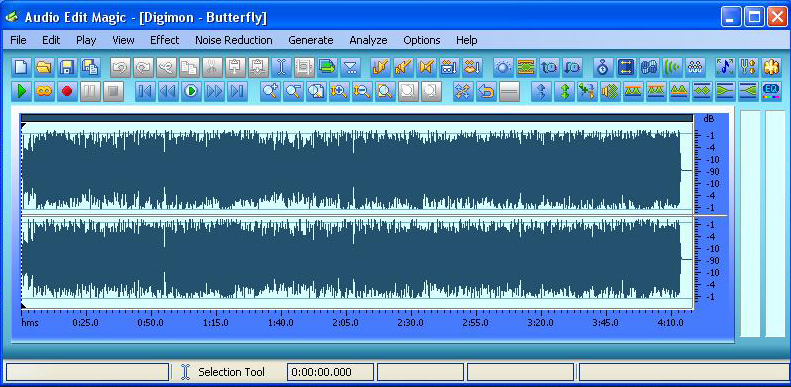Click the 0:00:00.000 time field in status bar
This screenshot has width=791, height=387.
tap(330, 372)
